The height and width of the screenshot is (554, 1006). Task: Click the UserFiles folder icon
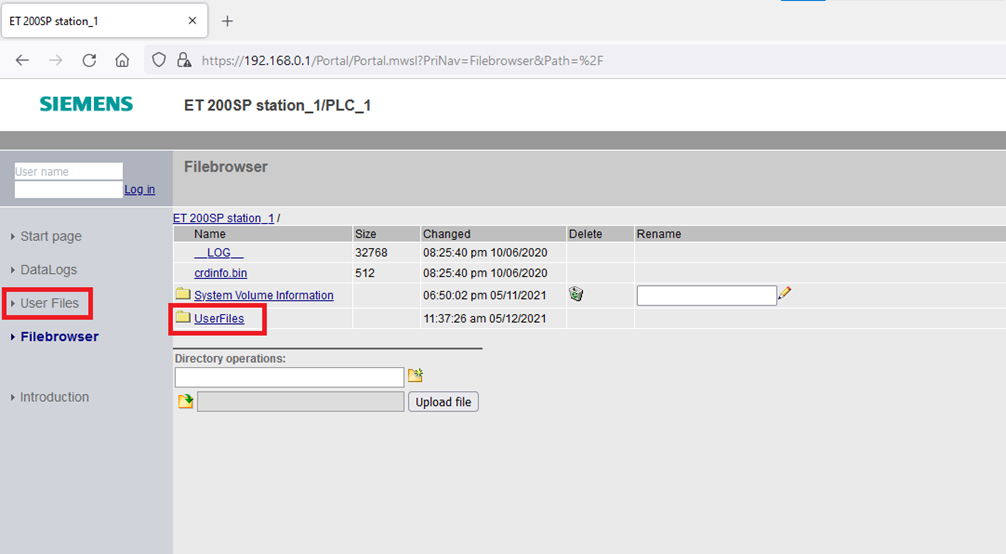click(x=182, y=318)
